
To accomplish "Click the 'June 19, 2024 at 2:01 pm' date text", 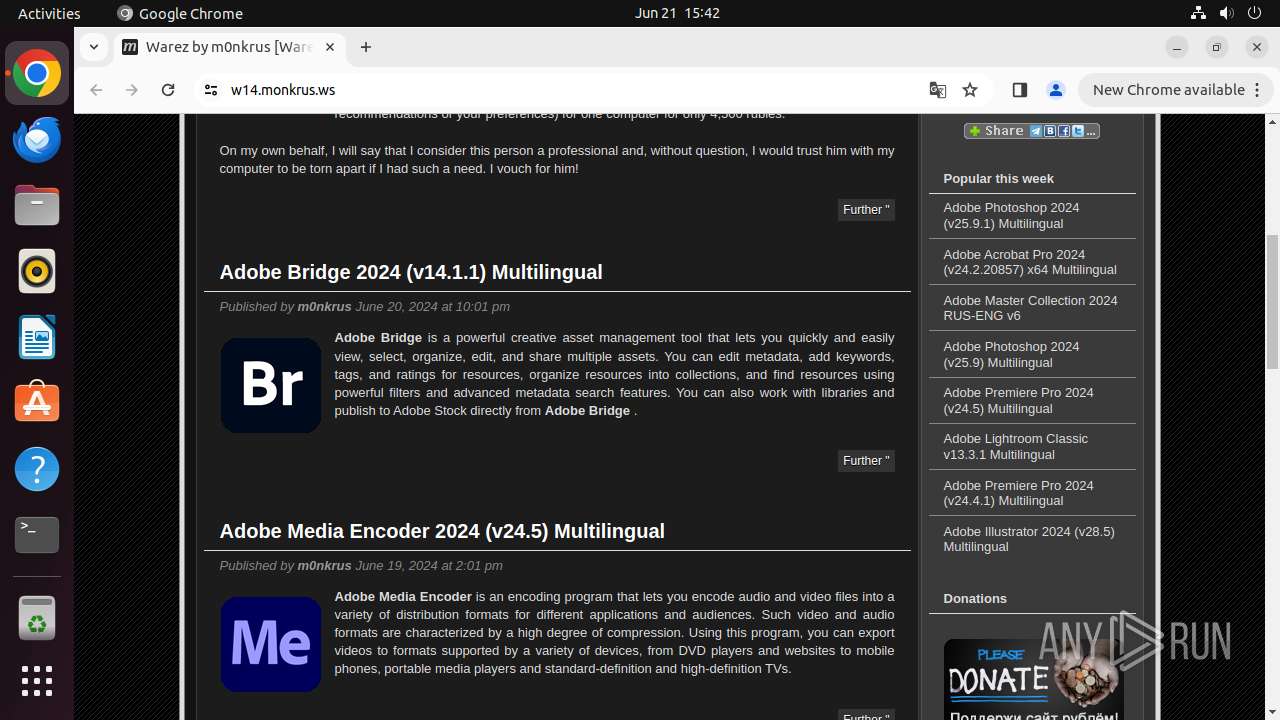I will (429, 566).
